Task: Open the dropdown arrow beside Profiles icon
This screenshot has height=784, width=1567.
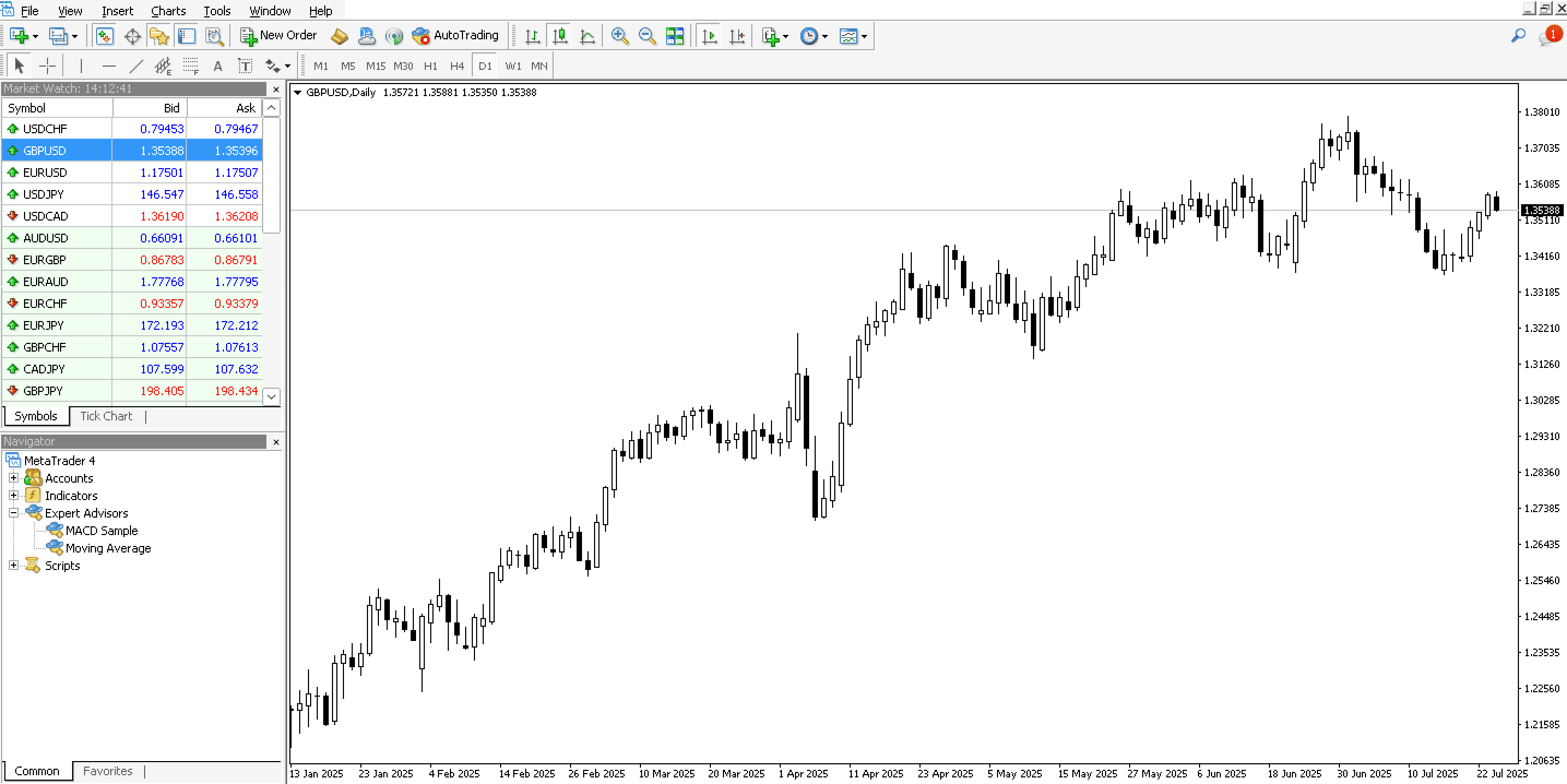Action: coord(75,37)
